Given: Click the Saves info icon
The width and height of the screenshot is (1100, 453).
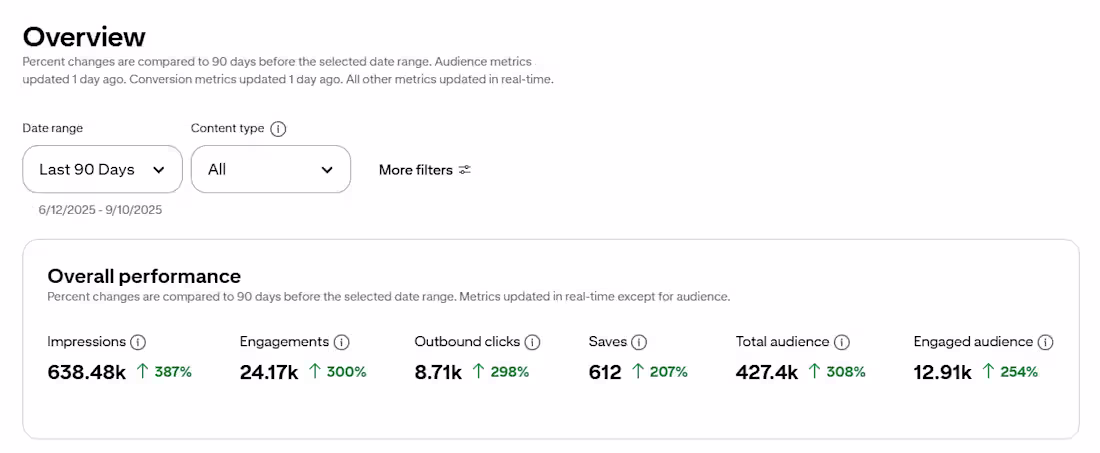Looking at the screenshot, I should 640,342.
